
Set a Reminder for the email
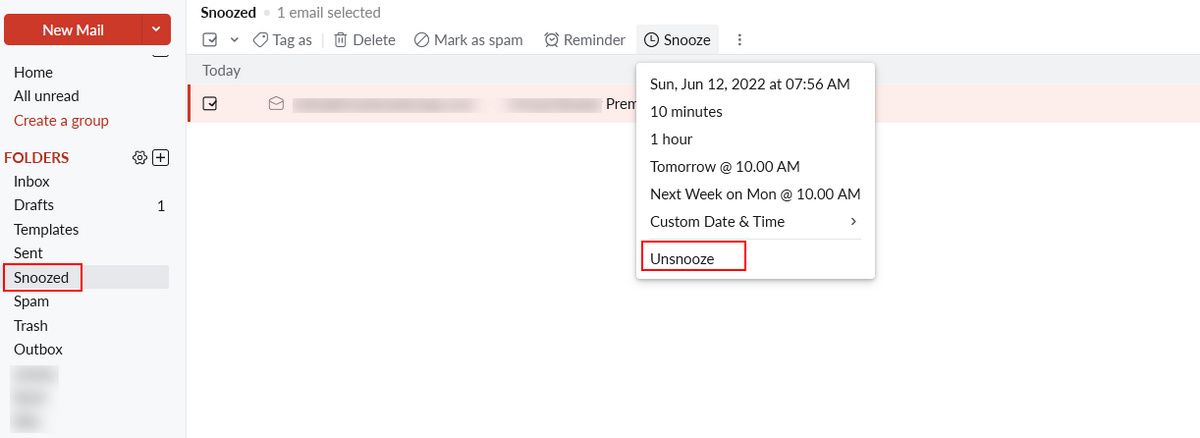(585, 40)
